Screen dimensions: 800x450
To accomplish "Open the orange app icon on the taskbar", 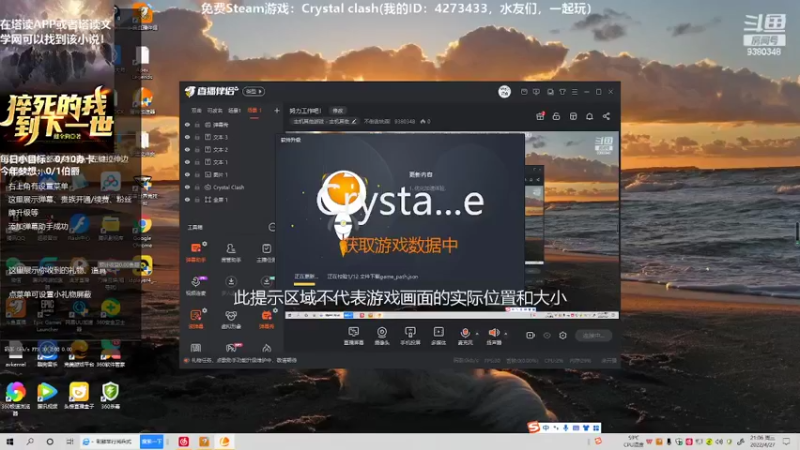I will [224, 441].
